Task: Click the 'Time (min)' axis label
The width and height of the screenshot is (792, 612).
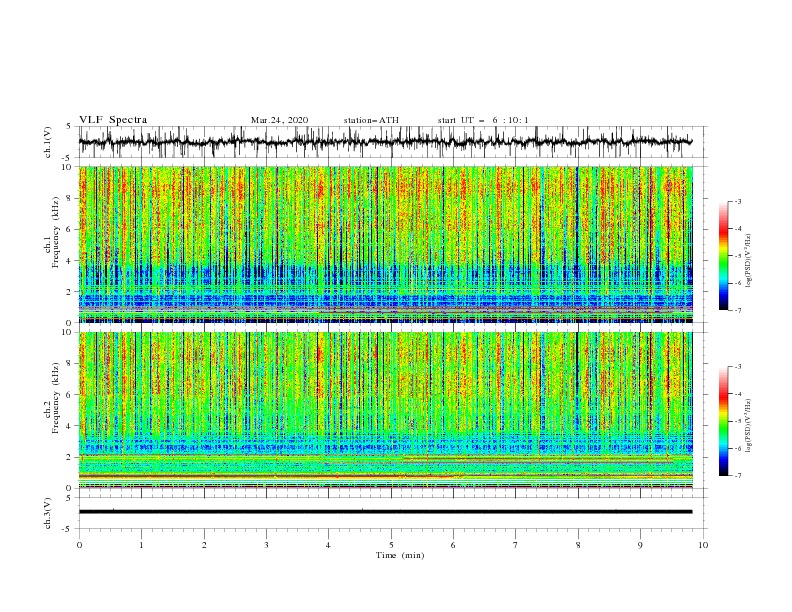Action: [400, 555]
